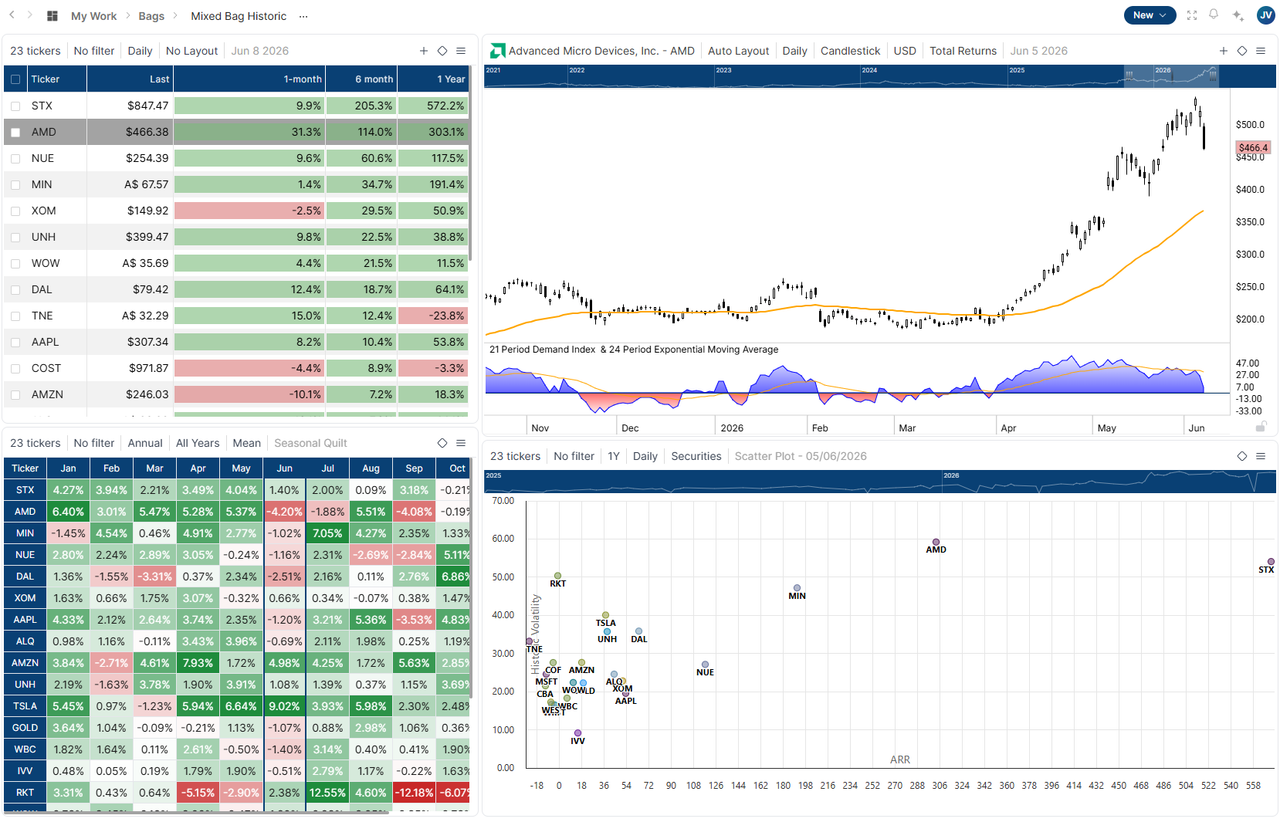The image size is (1280, 818).
Task: Open the Securities dropdown in Scatter Plot
Action: coord(696,456)
